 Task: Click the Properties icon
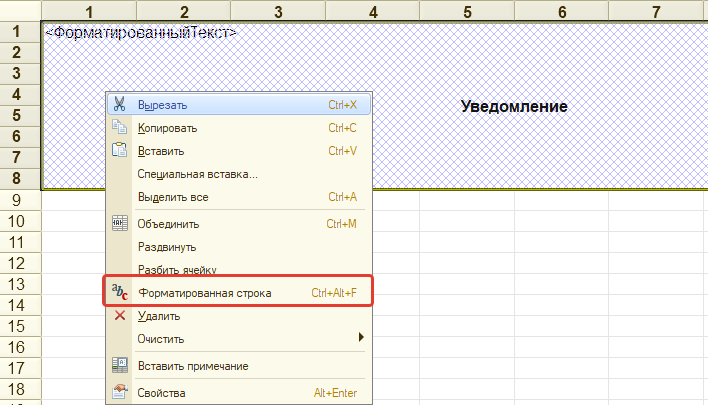point(120,392)
